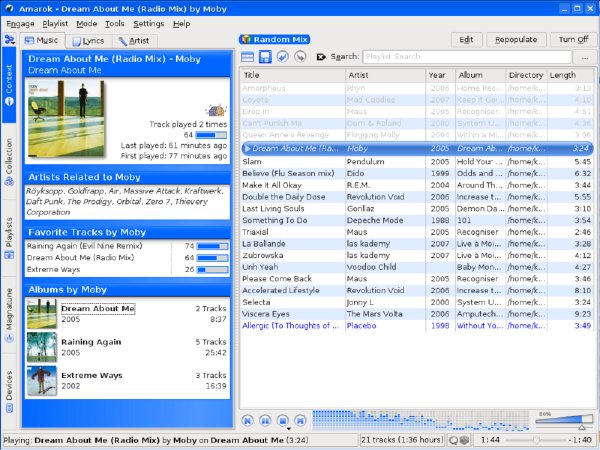Open the Mode menu
The image size is (600, 450).
pyautogui.click(x=86, y=24)
